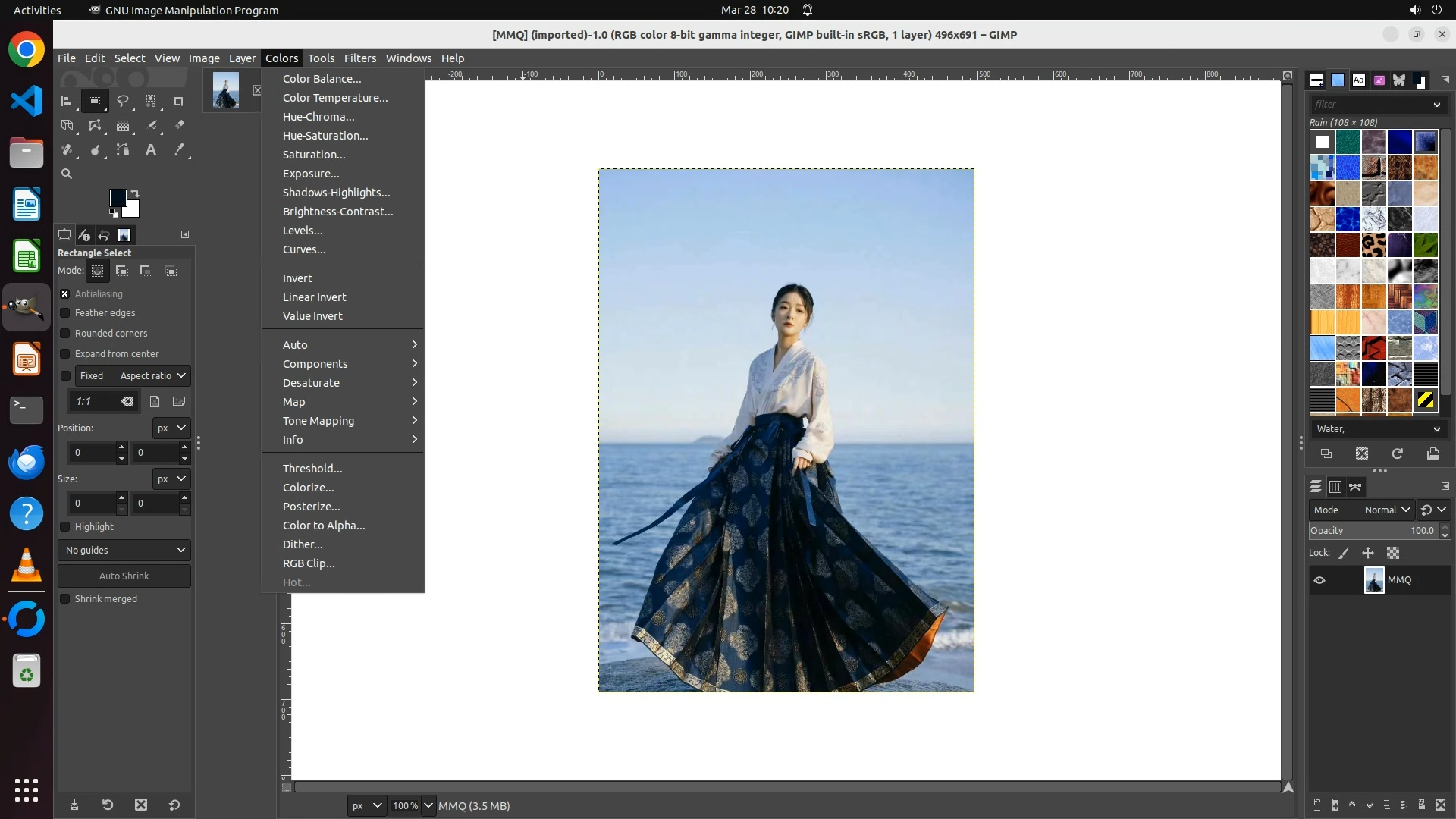Toggle the Rounded corners checkbox
The image size is (1456, 819).
(65, 334)
